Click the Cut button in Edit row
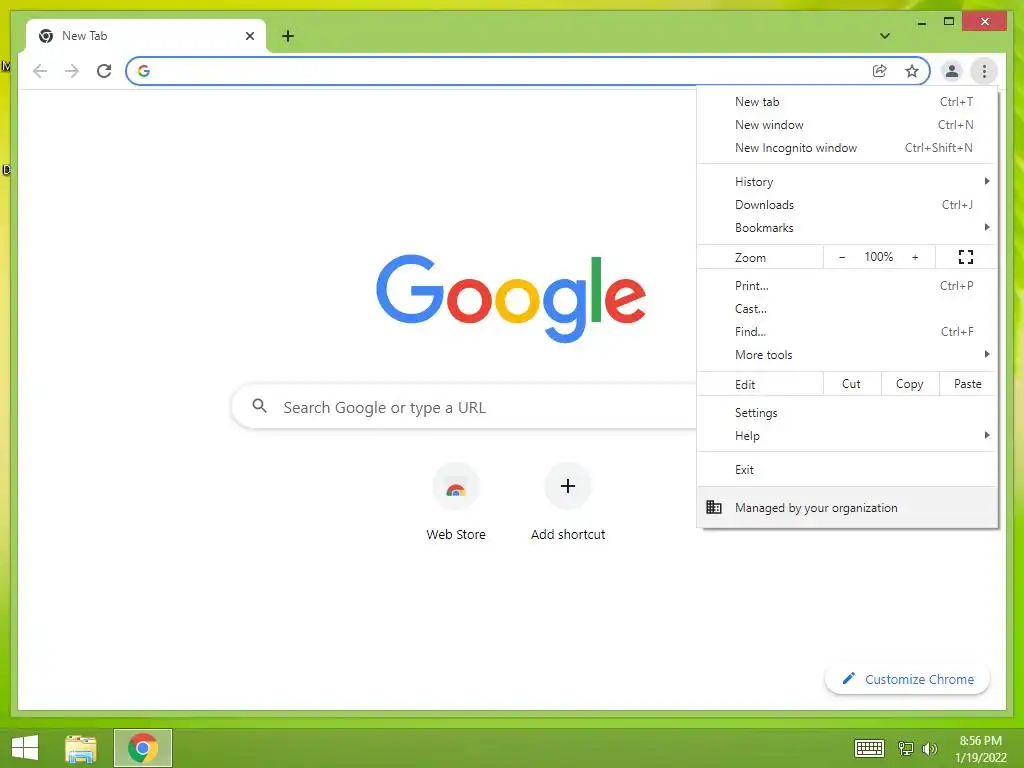The image size is (1024, 768). coord(852,384)
